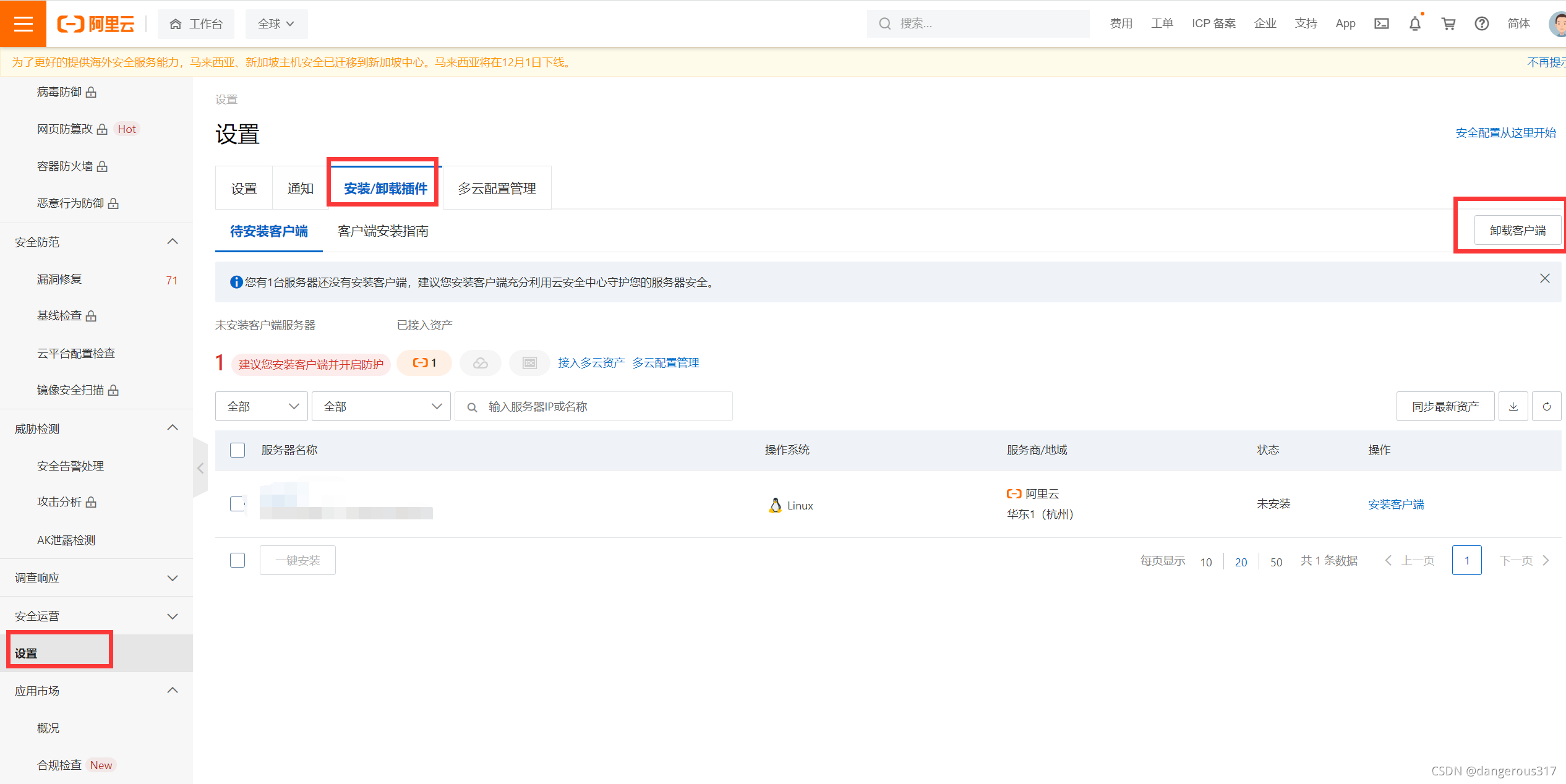
Task: Open the 客户端安装指南 sub-tab
Action: [x=383, y=231]
